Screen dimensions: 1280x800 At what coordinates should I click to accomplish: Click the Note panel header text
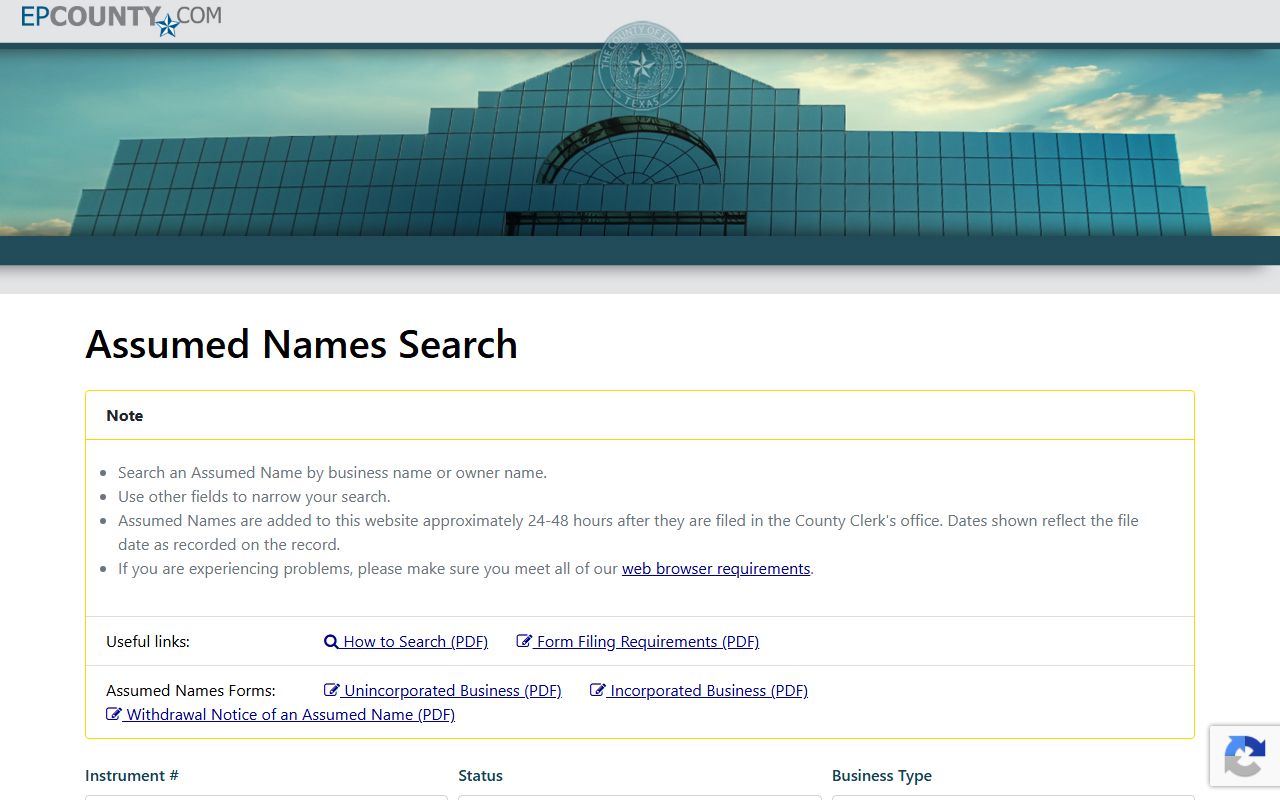[x=125, y=416]
